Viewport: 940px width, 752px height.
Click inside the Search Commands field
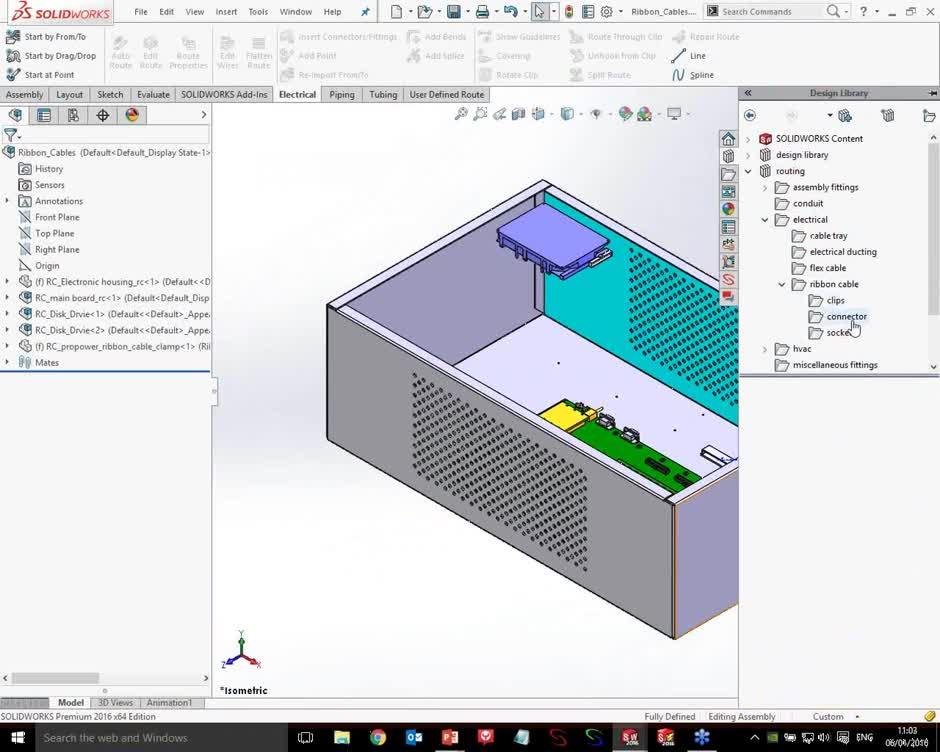(780, 12)
